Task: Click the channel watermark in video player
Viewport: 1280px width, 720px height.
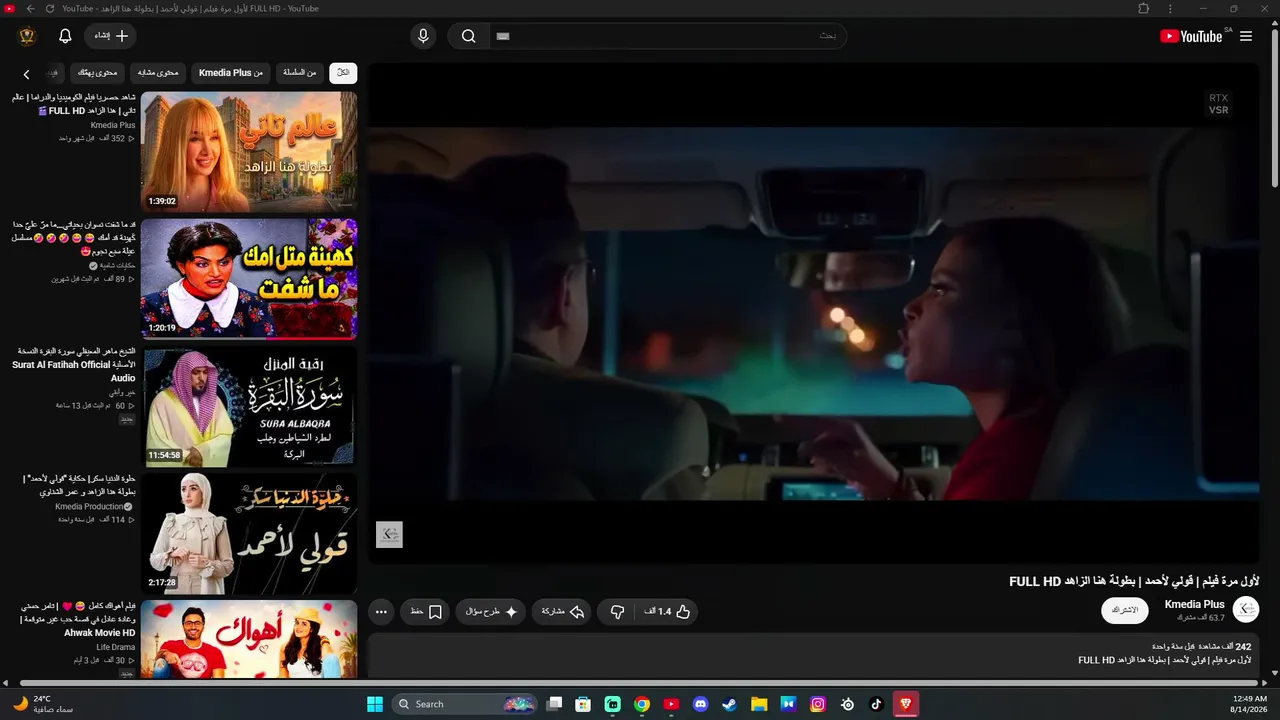Action: point(389,534)
